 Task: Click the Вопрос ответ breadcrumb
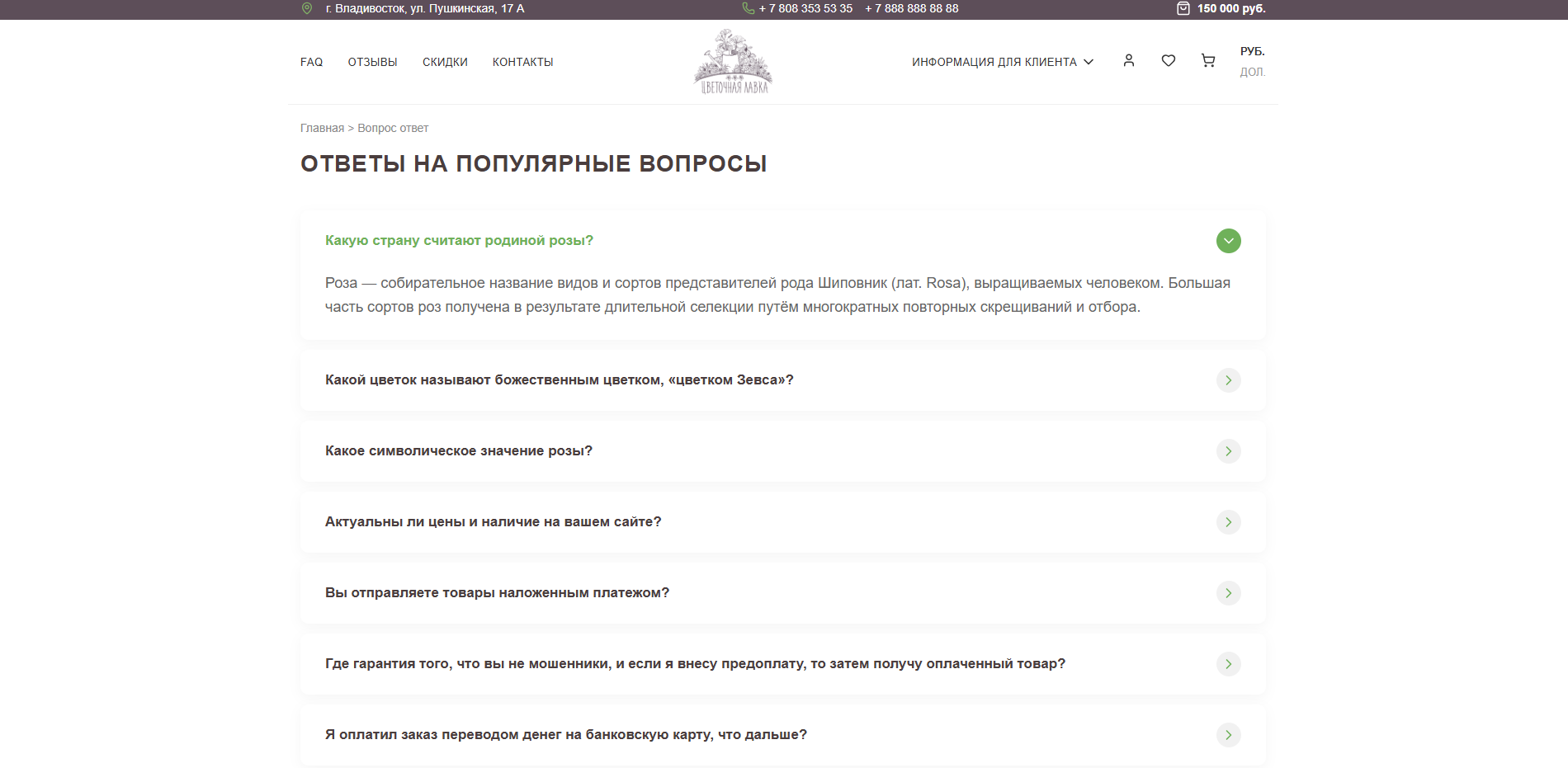click(x=393, y=128)
